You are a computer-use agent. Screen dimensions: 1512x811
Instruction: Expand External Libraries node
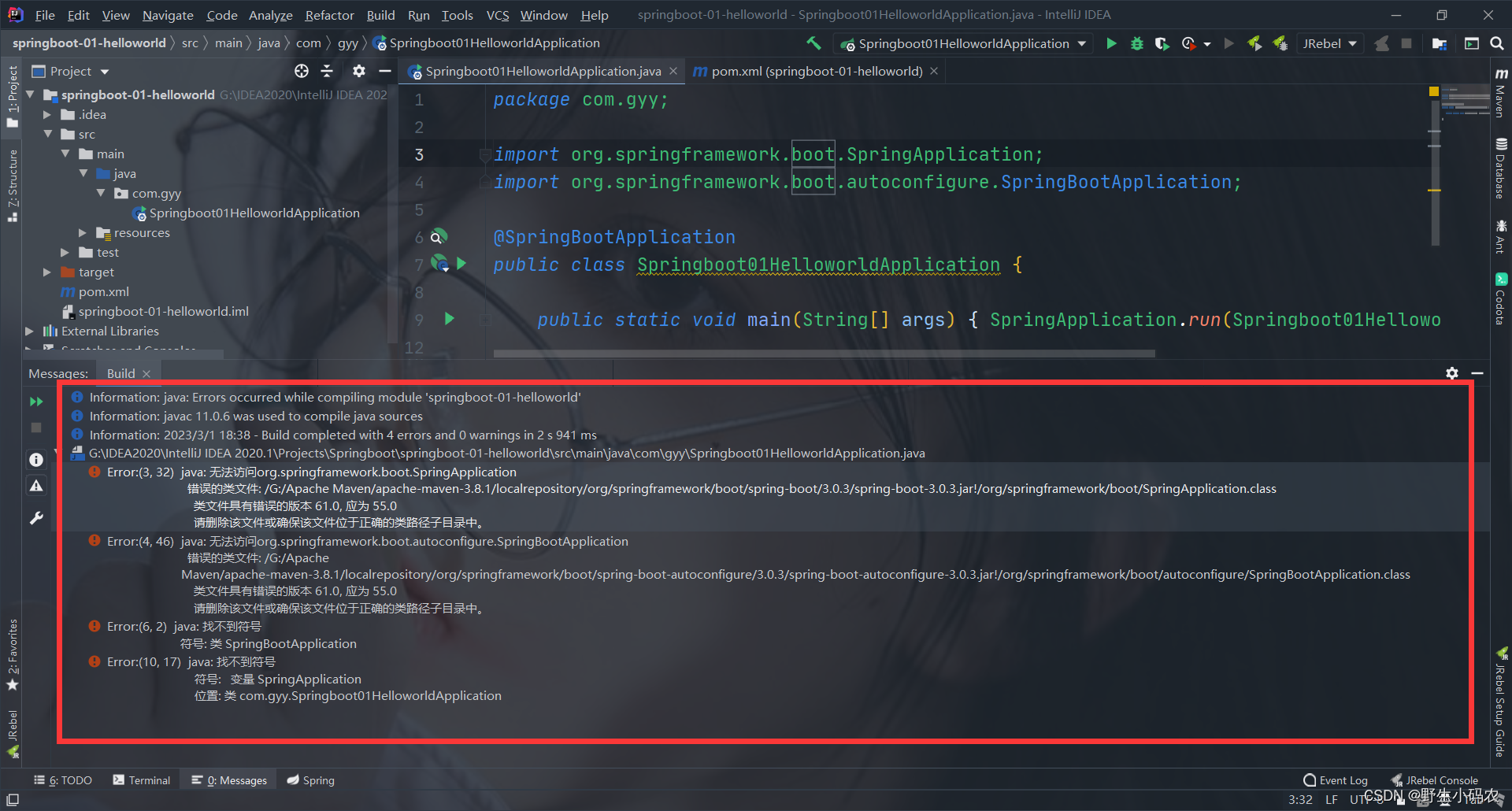pyautogui.click(x=30, y=331)
